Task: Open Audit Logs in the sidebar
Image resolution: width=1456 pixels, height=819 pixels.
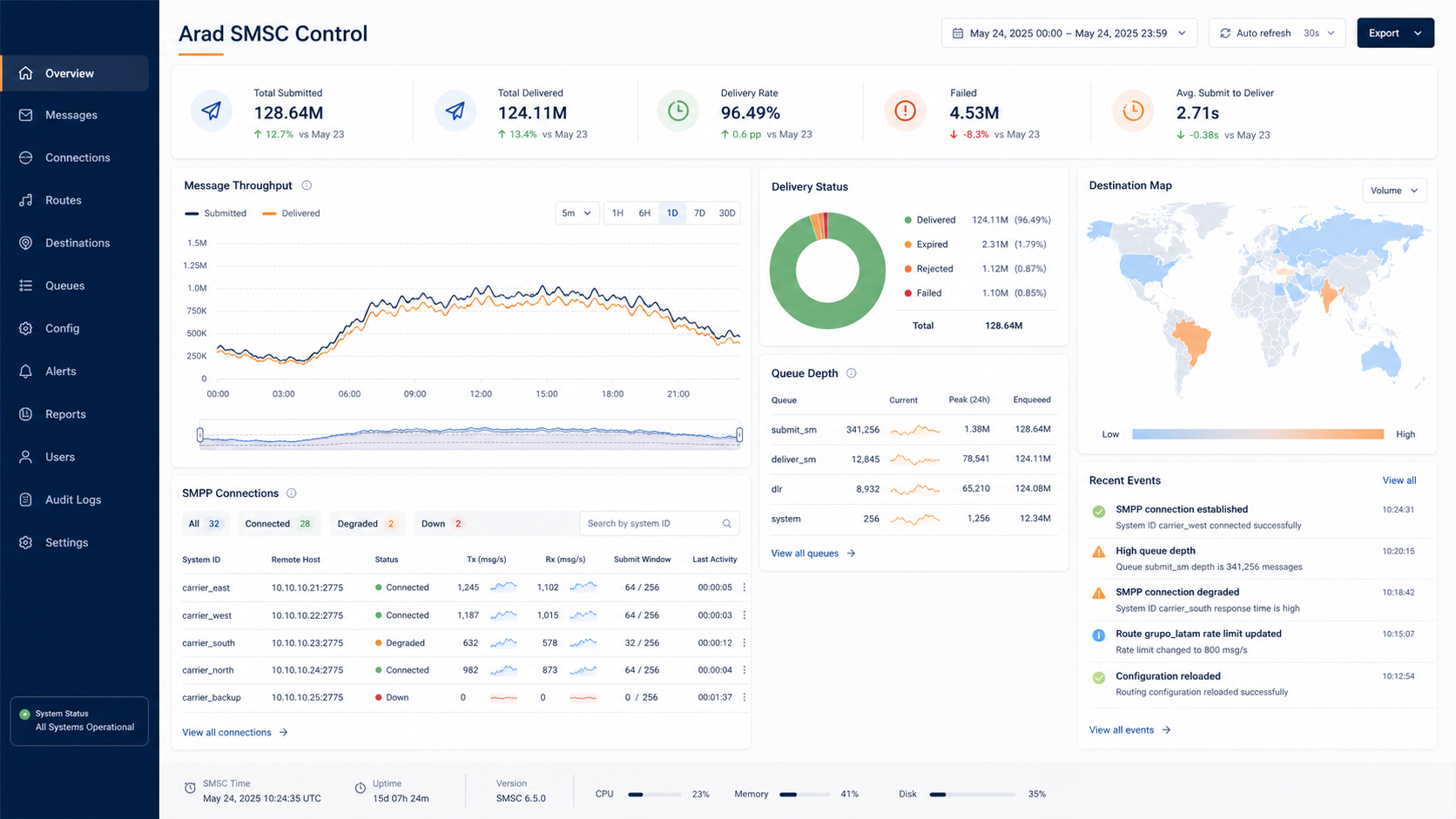Action: 75,500
